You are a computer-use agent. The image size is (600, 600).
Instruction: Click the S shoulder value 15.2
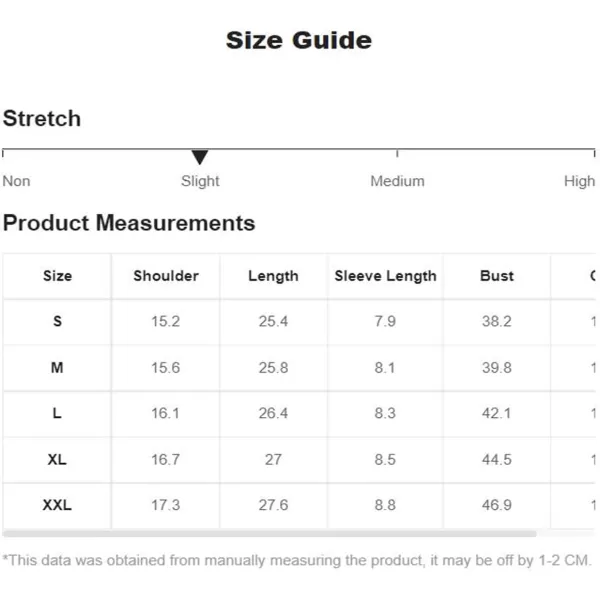166,322
